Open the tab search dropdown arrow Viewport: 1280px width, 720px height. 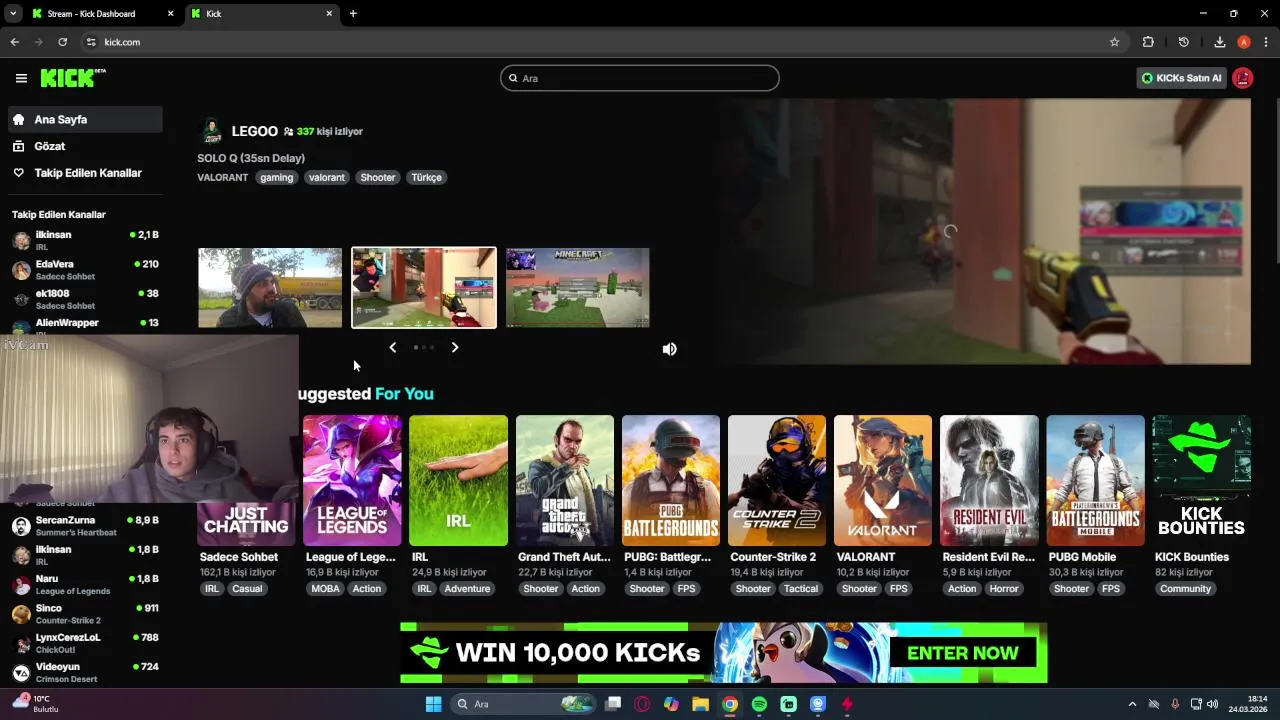click(13, 14)
